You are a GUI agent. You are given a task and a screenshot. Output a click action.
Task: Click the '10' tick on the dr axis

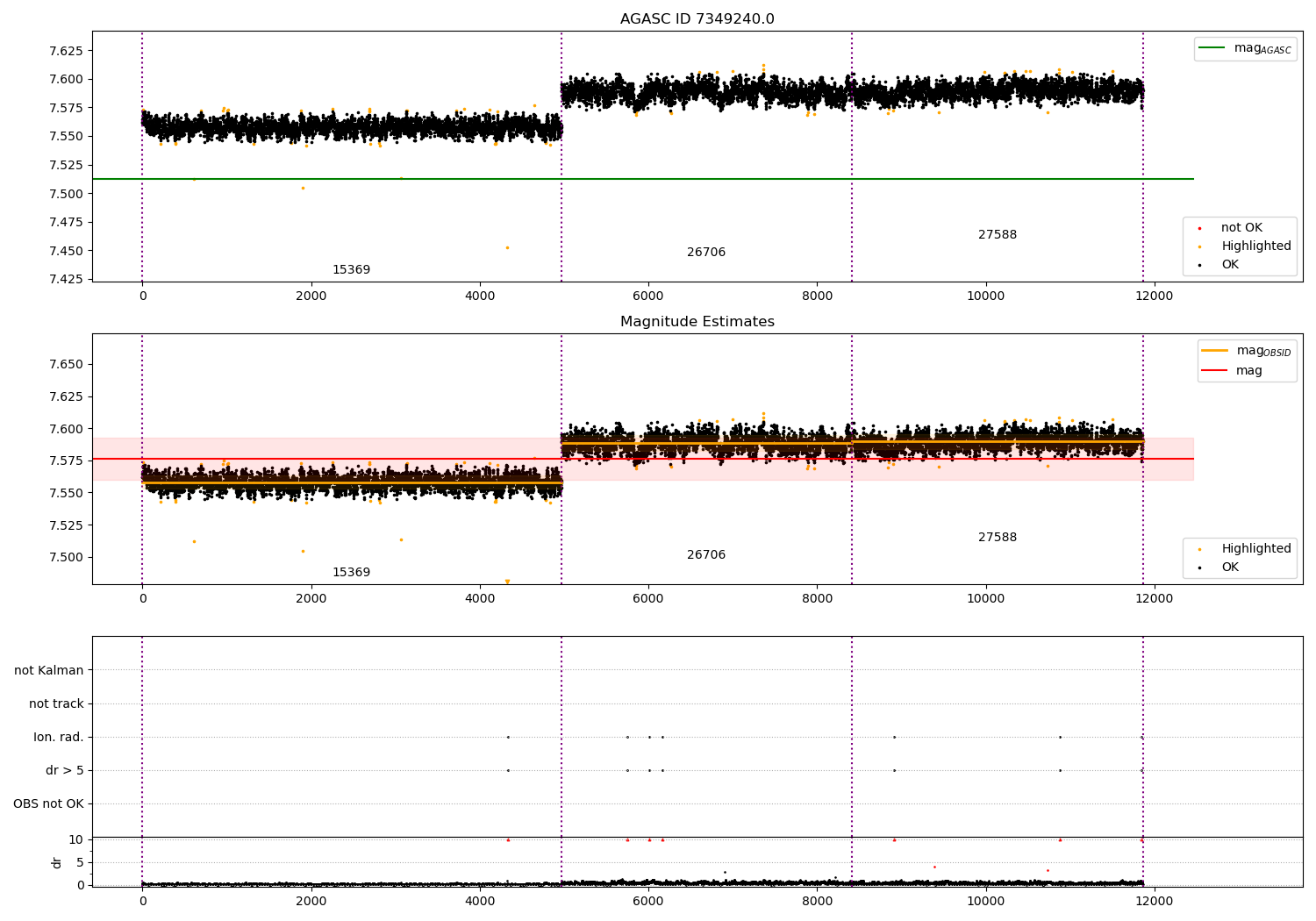(x=76, y=840)
